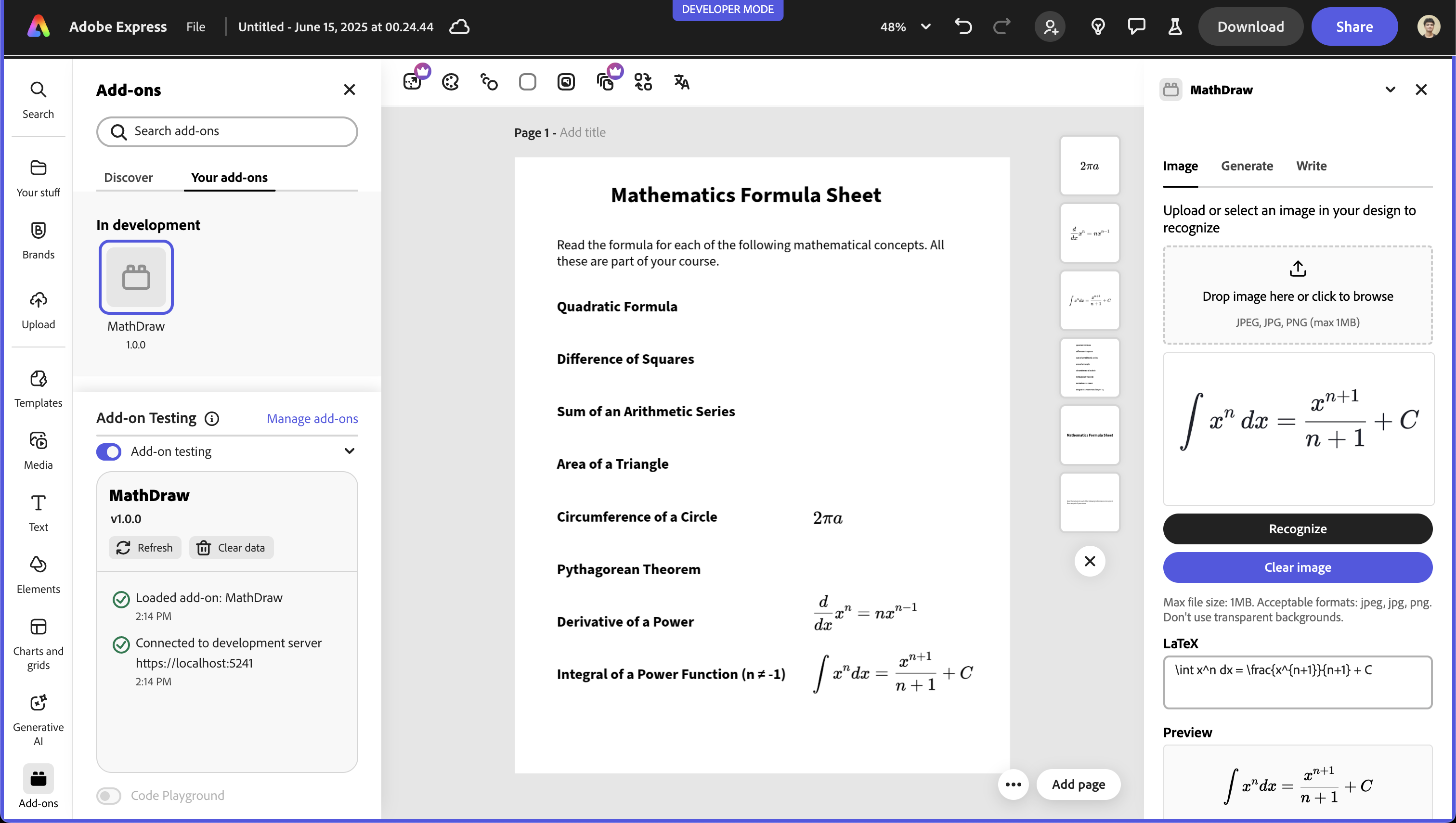This screenshot has width=1456, height=823.
Task: Open Charts and grids panel
Action: coord(38,643)
